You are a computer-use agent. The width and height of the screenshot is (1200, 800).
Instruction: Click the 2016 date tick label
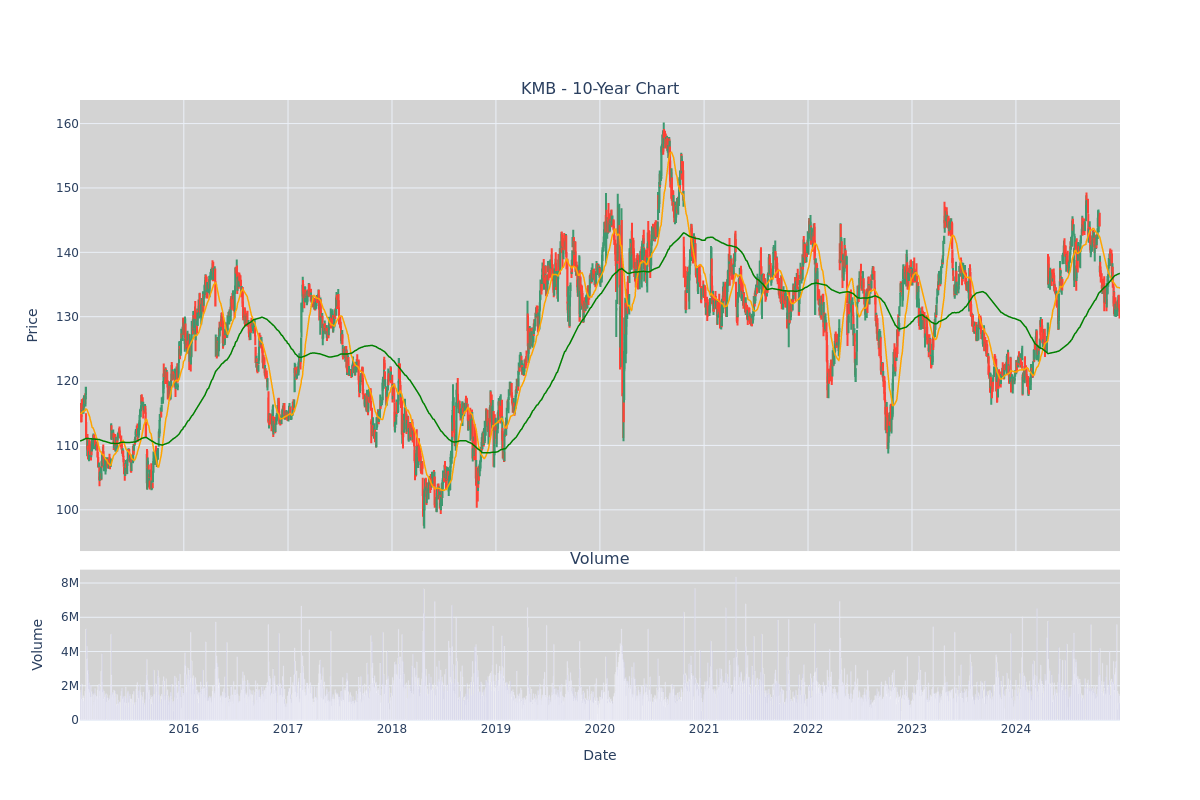[184, 729]
